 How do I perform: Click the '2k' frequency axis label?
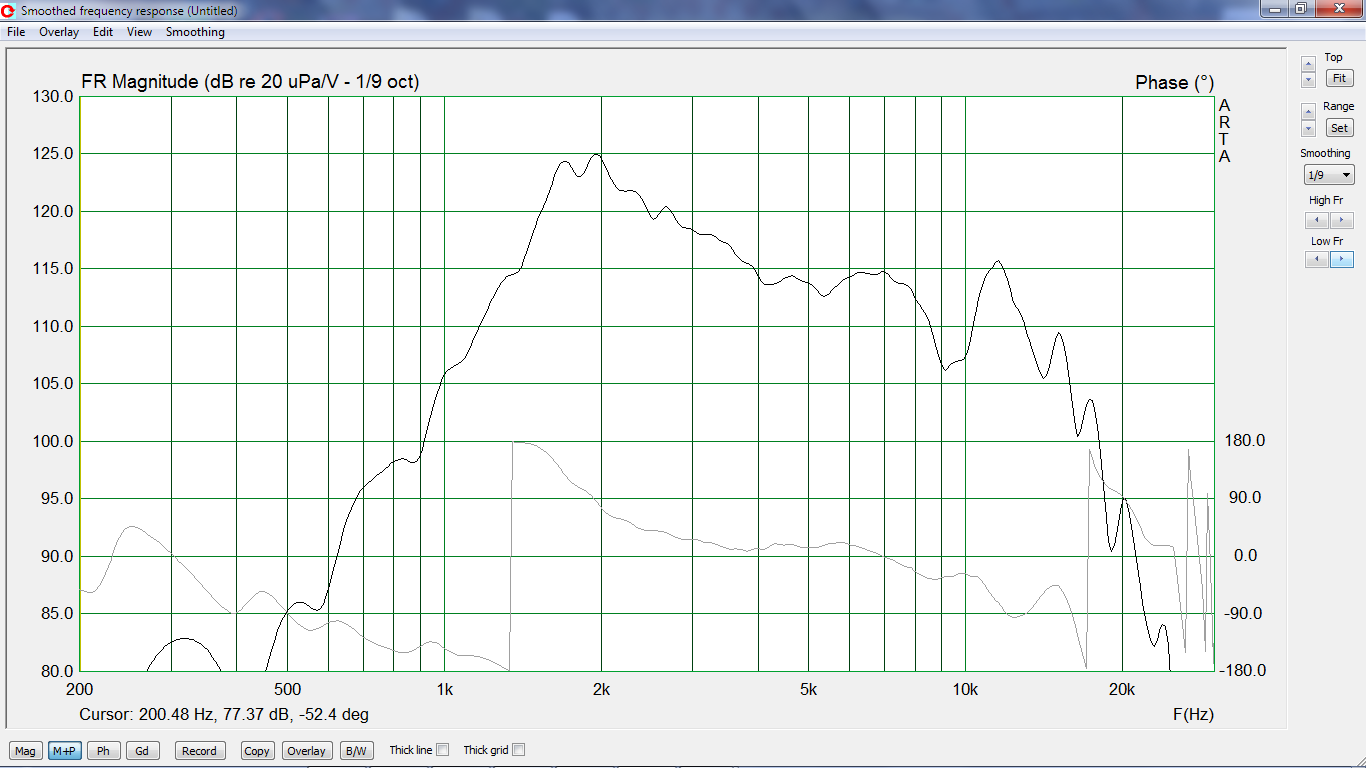pos(601,689)
